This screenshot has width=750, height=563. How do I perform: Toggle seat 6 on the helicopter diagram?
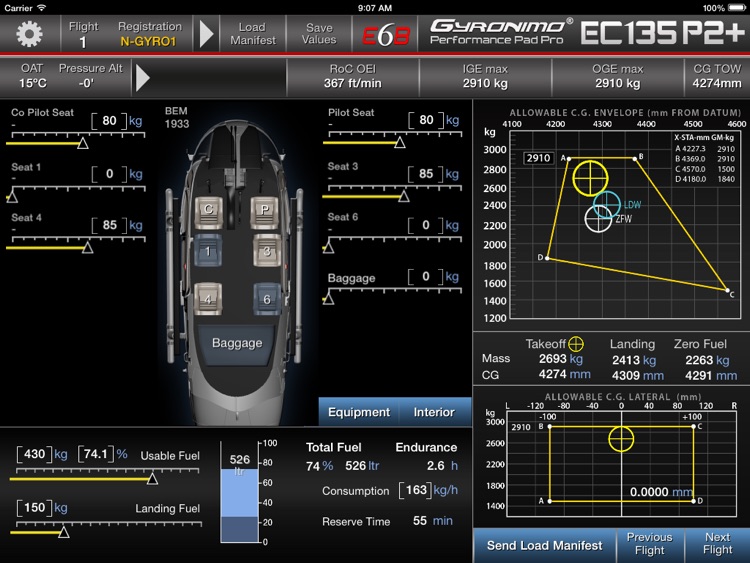tap(267, 298)
